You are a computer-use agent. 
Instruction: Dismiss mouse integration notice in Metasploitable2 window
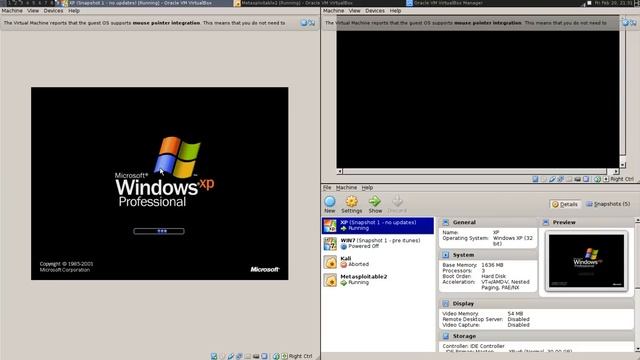[625, 23]
